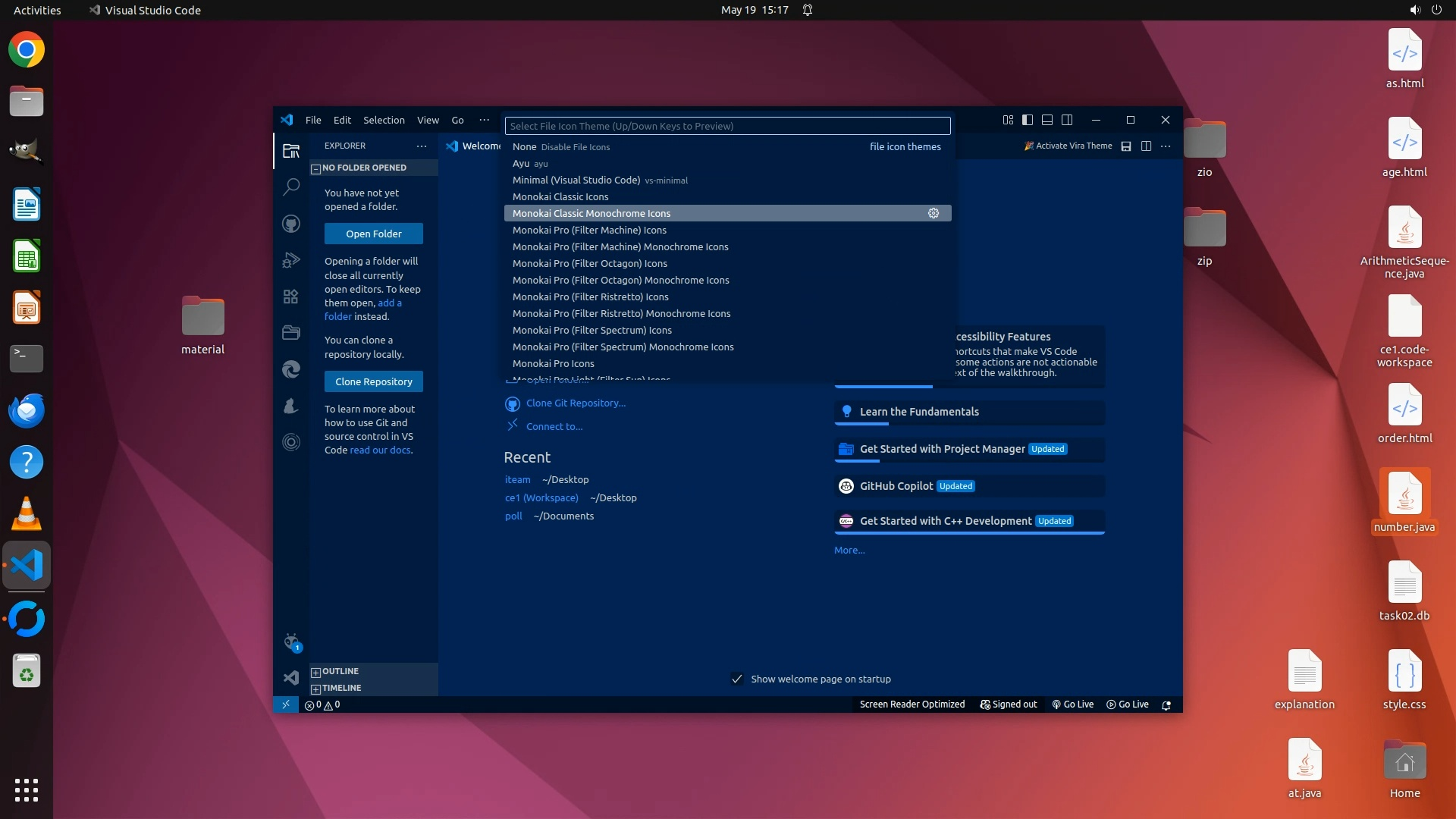The image size is (1456, 819).
Task: Open Project Manager folder icon in sidebar
Action: (x=291, y=332)
